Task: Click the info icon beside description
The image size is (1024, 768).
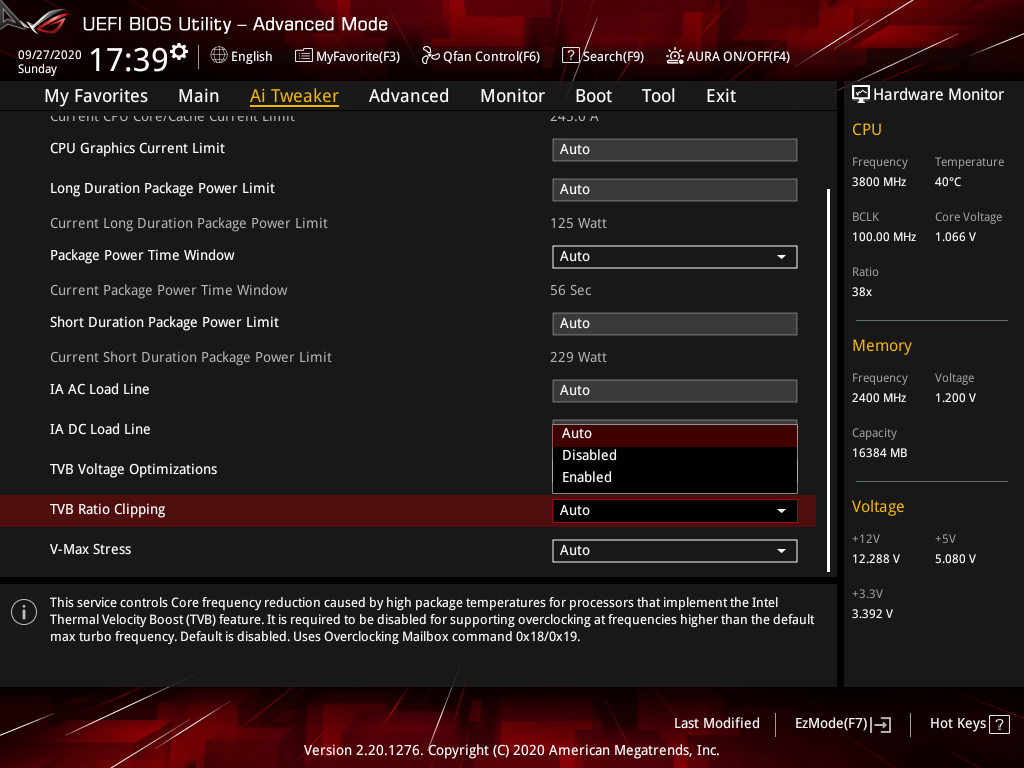Action: coord(24,612)
